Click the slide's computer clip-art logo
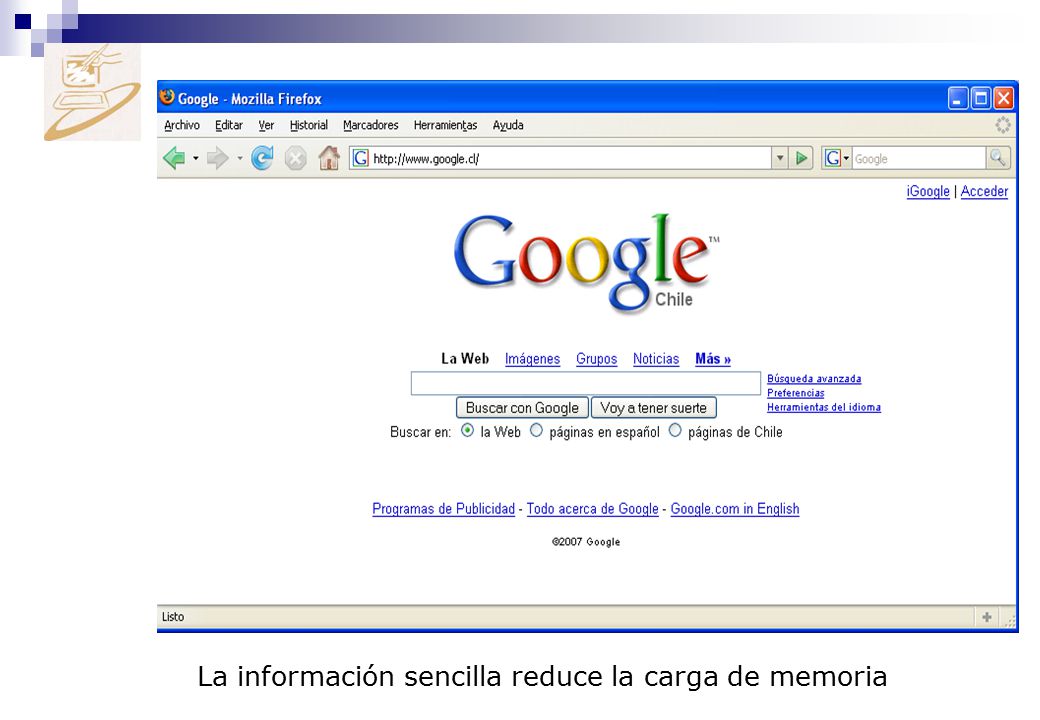1040x720 pixels. [x=92, y=93]
